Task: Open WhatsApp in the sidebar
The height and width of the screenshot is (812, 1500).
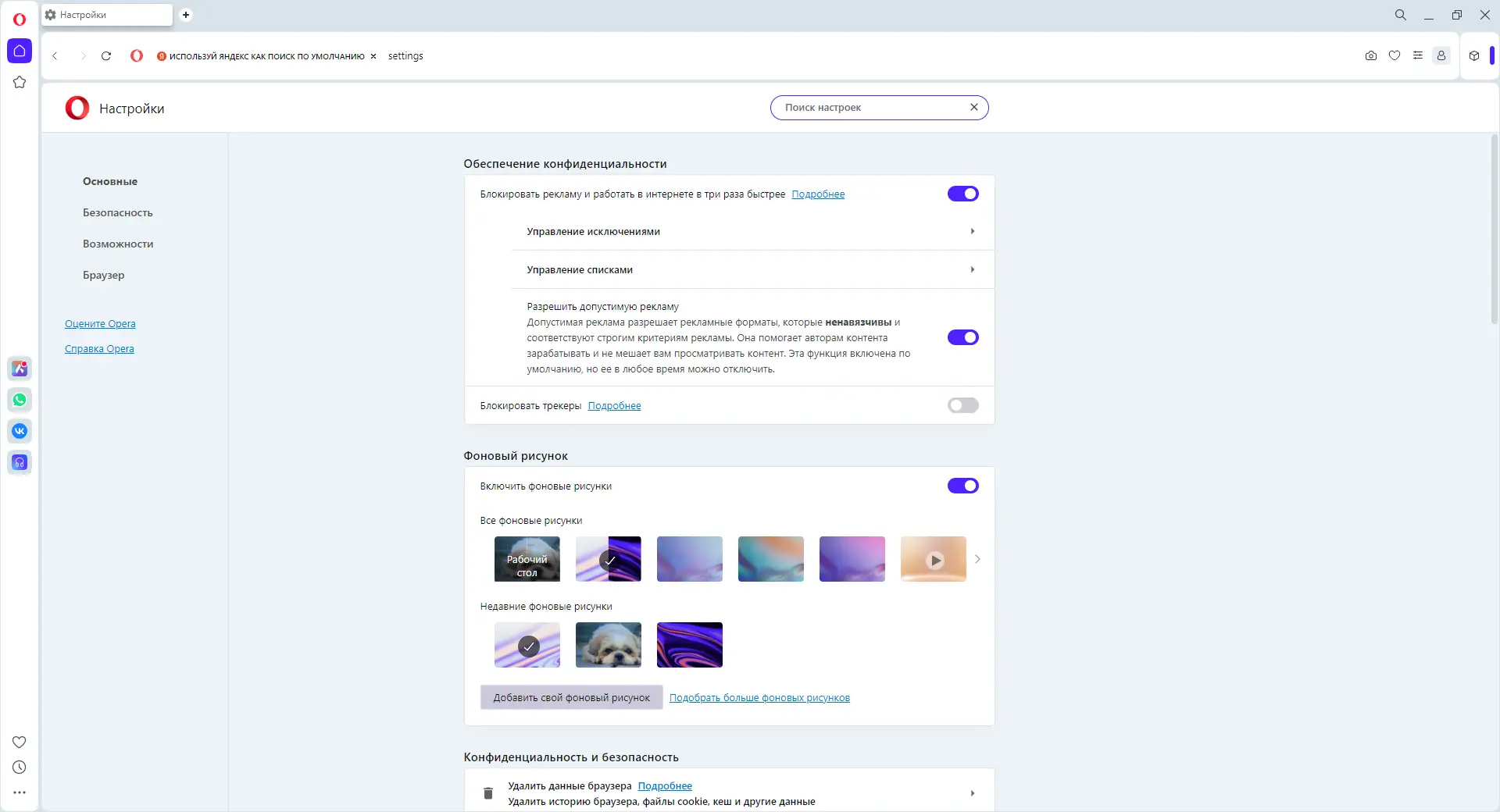Action: click(20, 400)
